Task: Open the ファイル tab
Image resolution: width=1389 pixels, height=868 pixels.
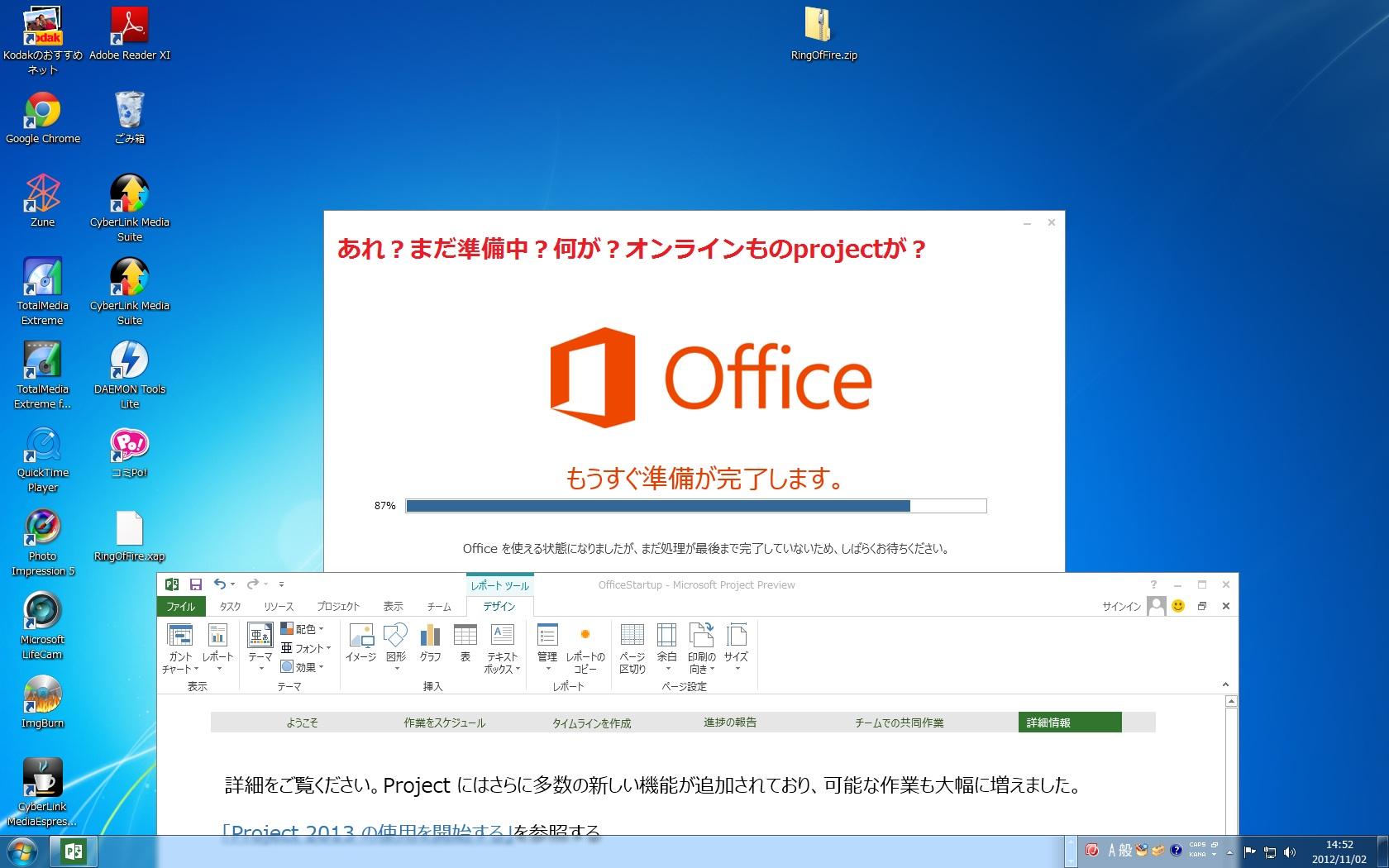Action: (181, 606)
